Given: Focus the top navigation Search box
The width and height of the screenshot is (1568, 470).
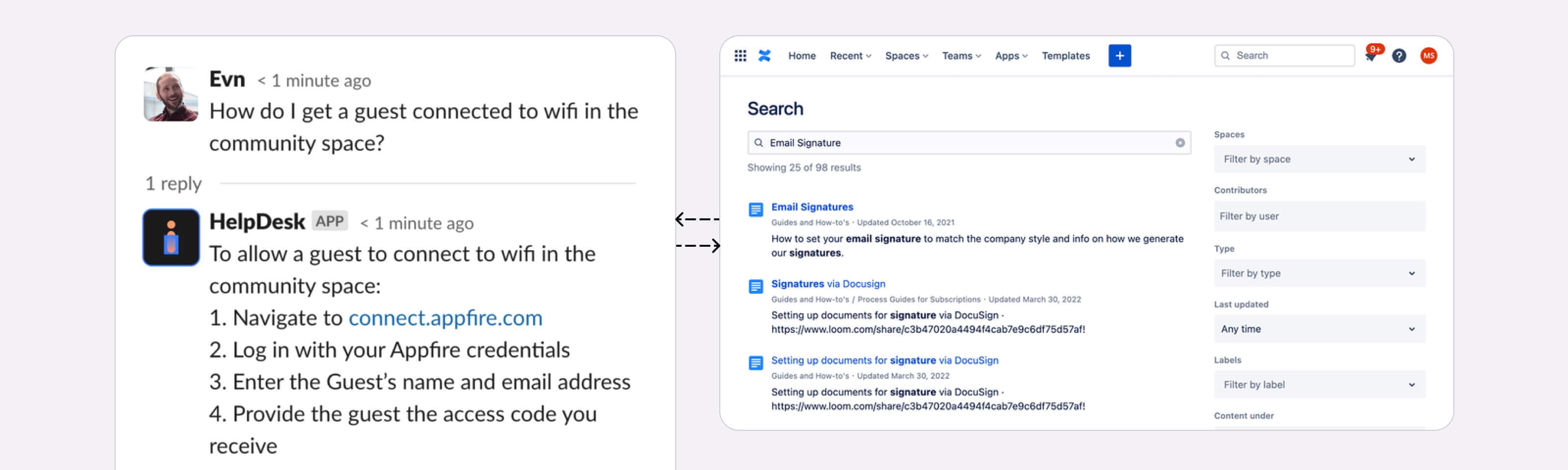Looking at the screenshot, I should tap(1284, 55).
